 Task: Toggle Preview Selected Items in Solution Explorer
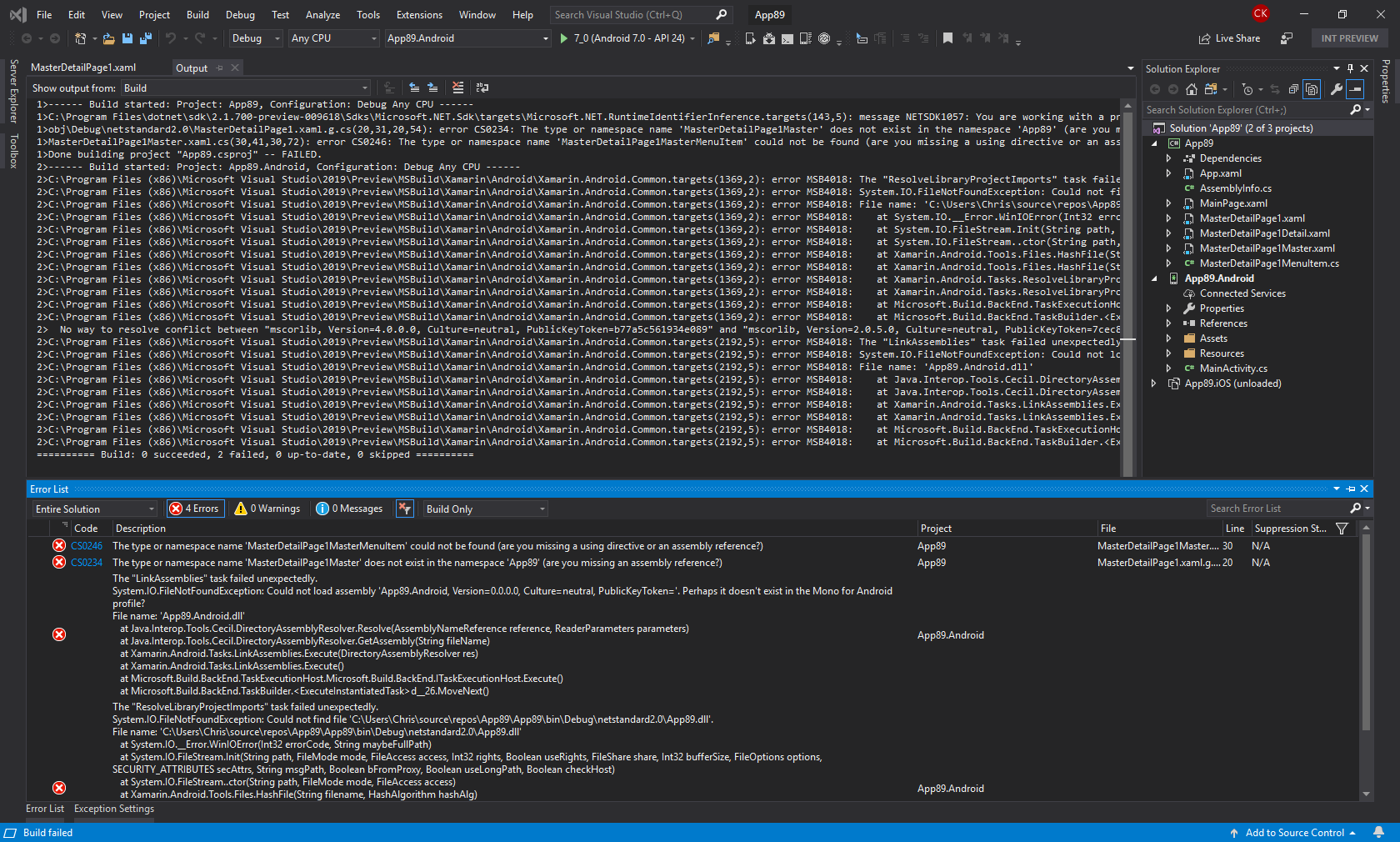coord(1312,89)
